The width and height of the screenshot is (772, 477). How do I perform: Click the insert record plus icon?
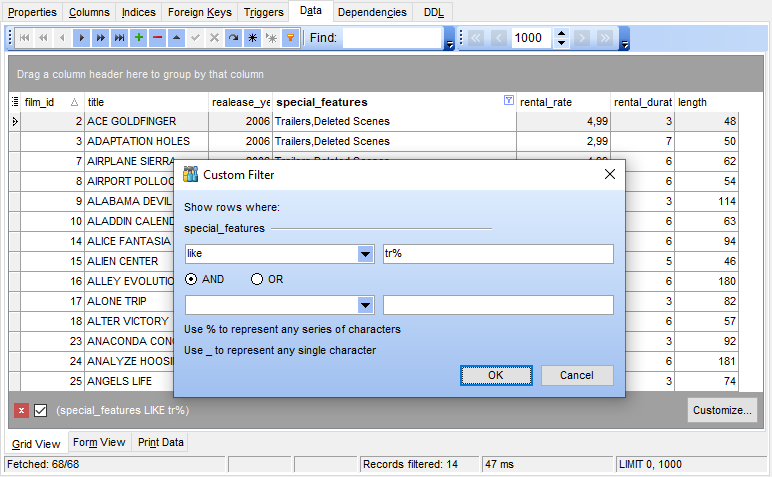[x=138, y=38]
